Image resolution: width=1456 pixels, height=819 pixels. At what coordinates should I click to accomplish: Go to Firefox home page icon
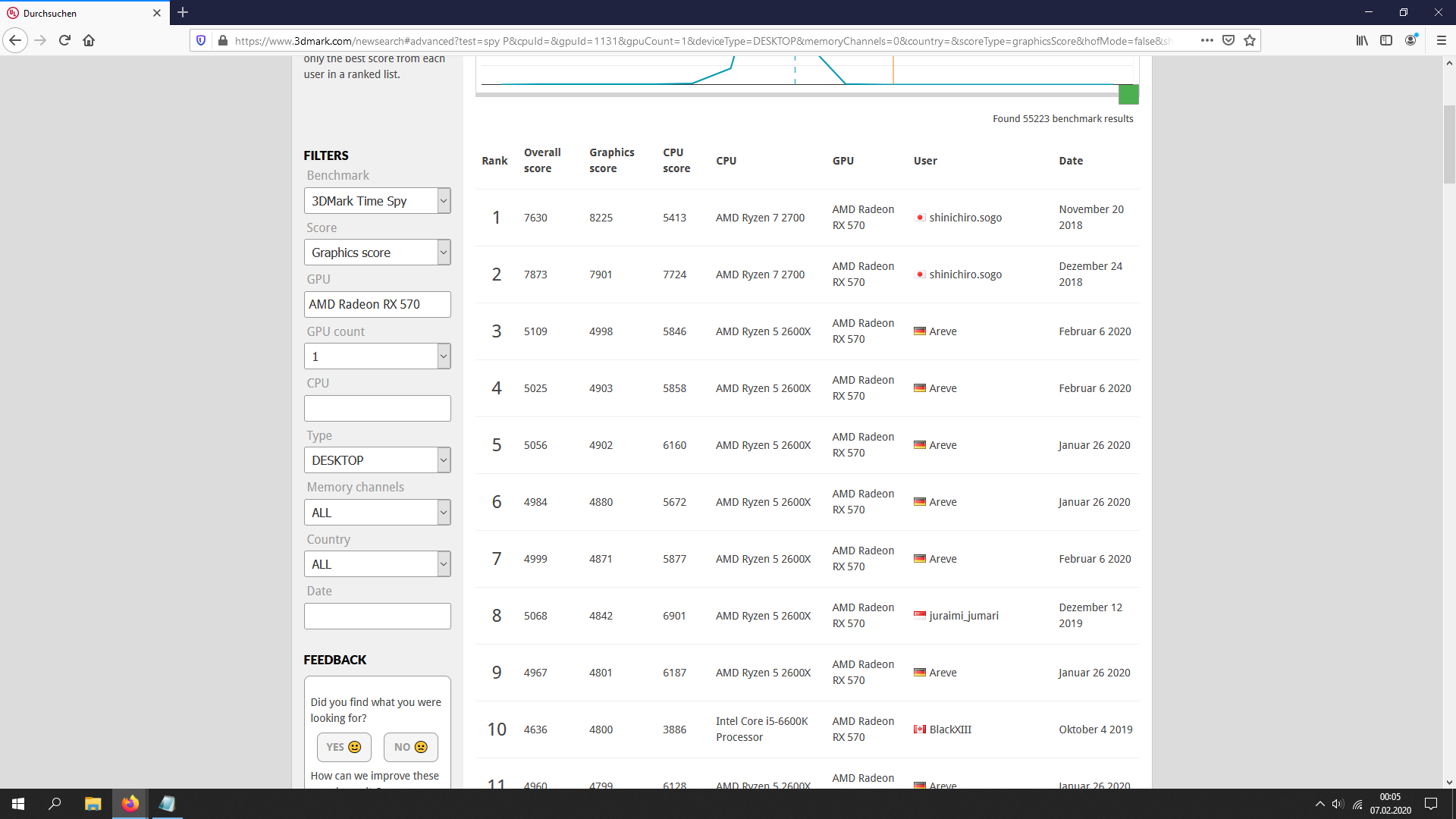tap(89, 40)
